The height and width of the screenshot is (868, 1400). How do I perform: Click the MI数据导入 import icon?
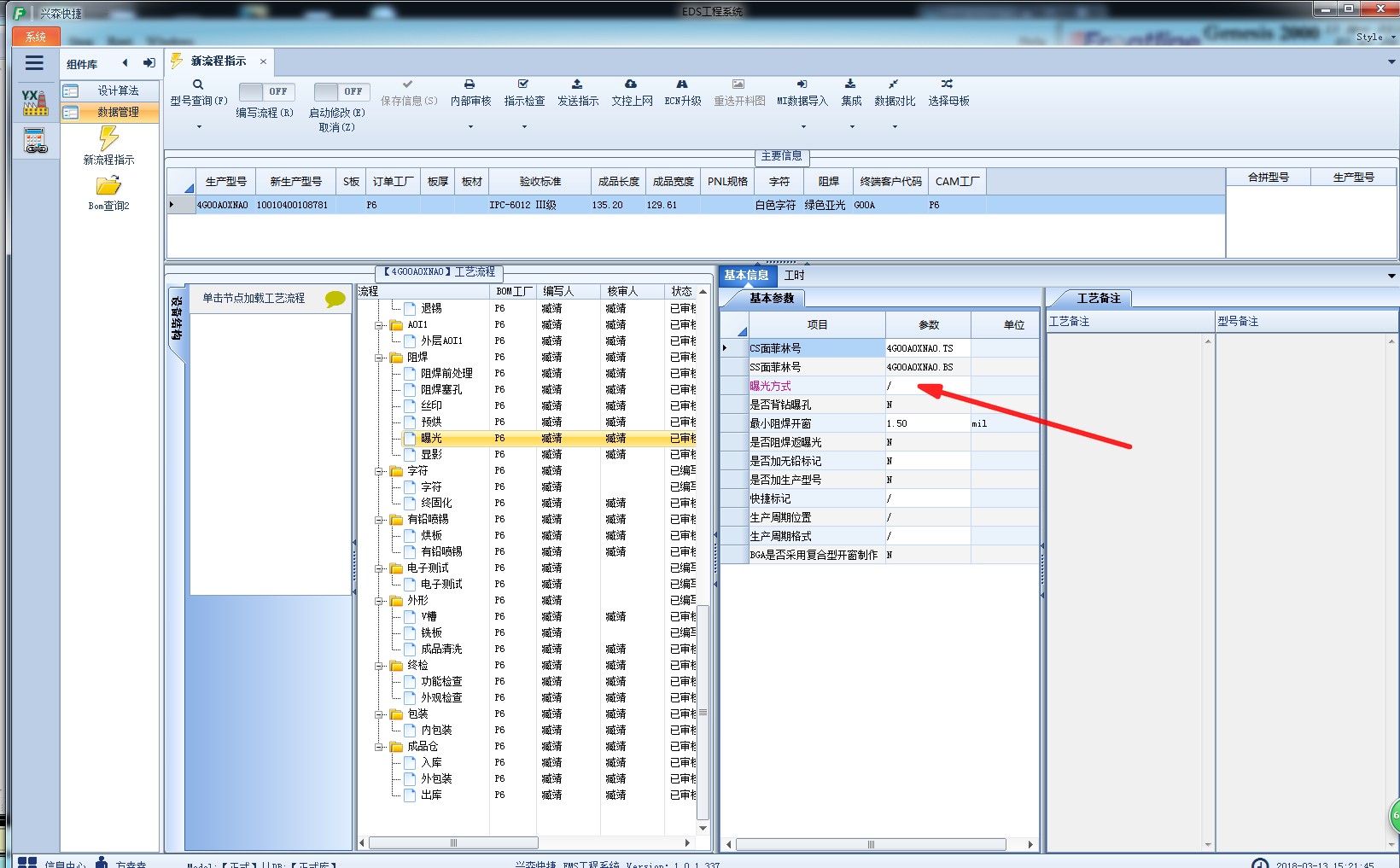tap(802, 84)
